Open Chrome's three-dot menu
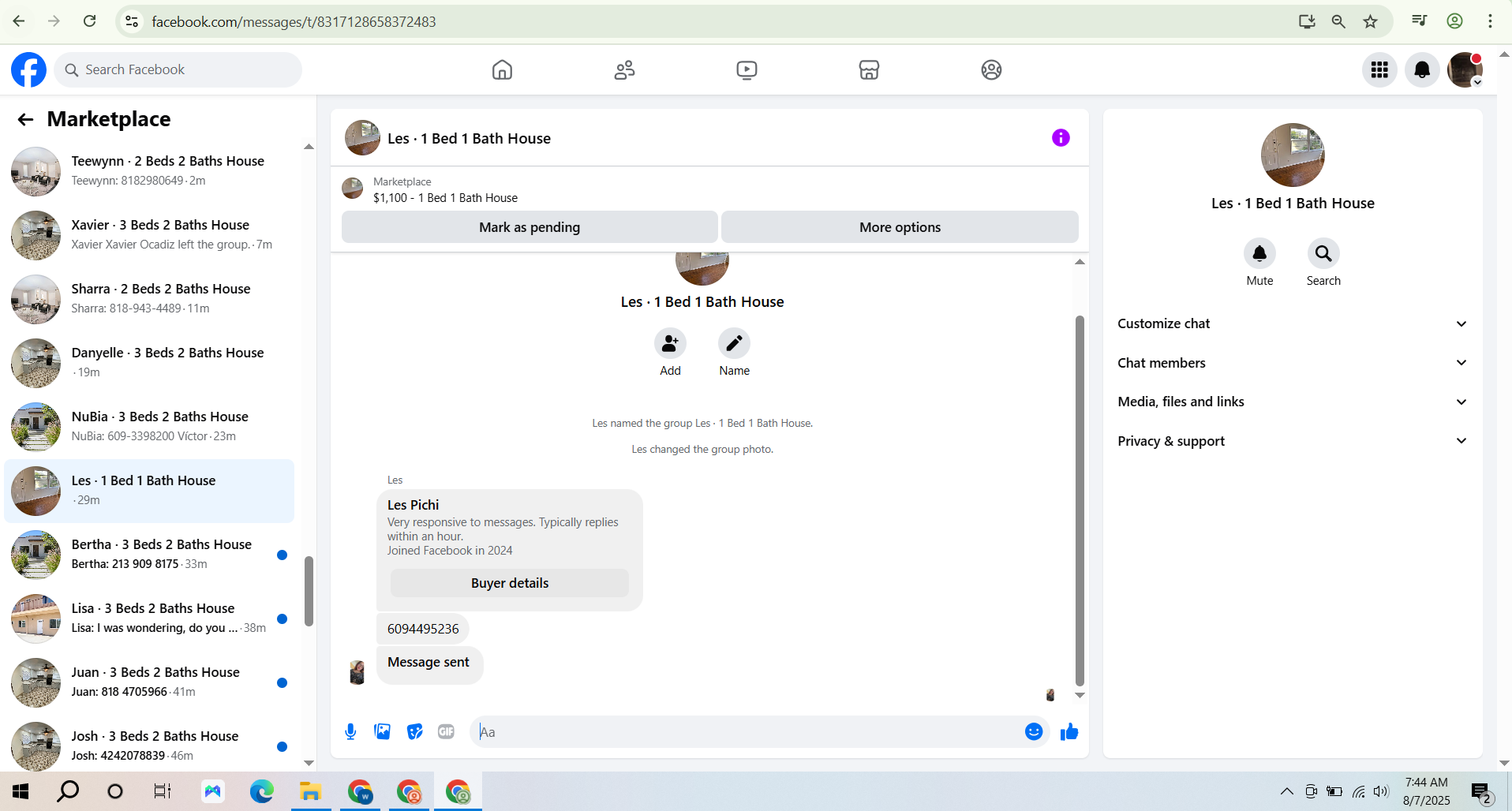The width and height of the screenshot is (1512, 811). click(1490, 21)
